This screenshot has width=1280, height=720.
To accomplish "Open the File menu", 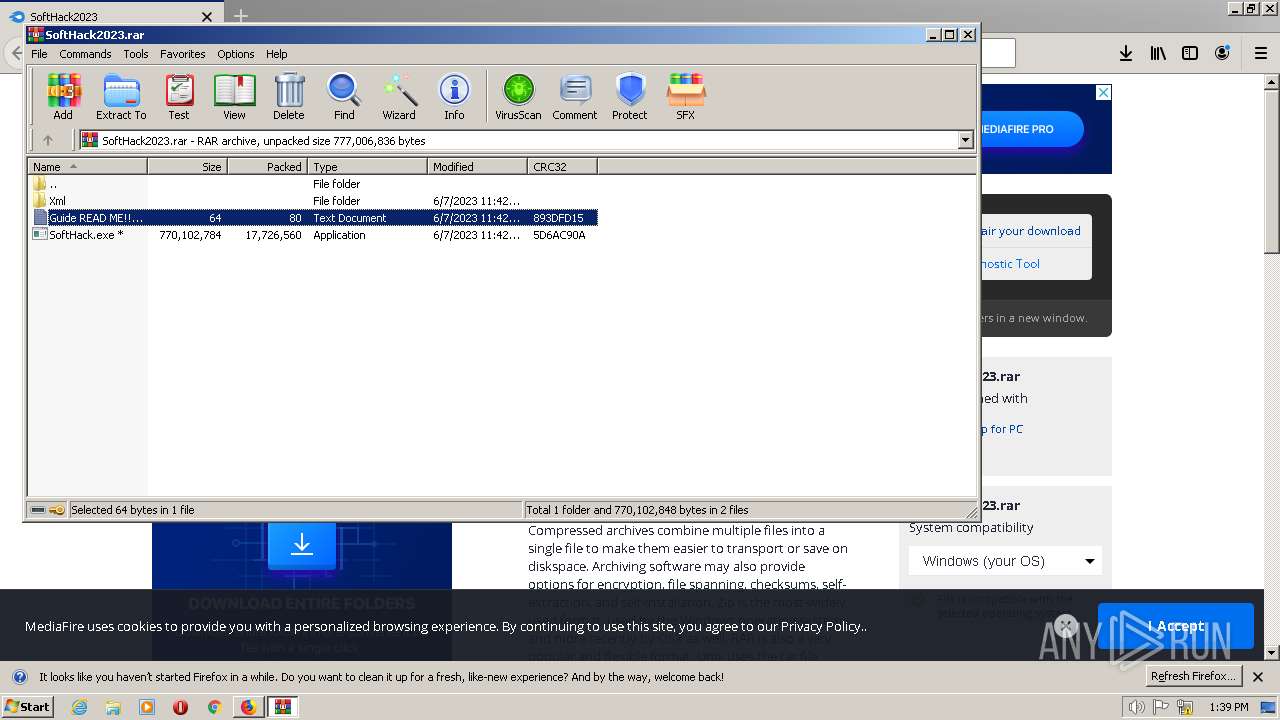I will click(x=39, y=54).
